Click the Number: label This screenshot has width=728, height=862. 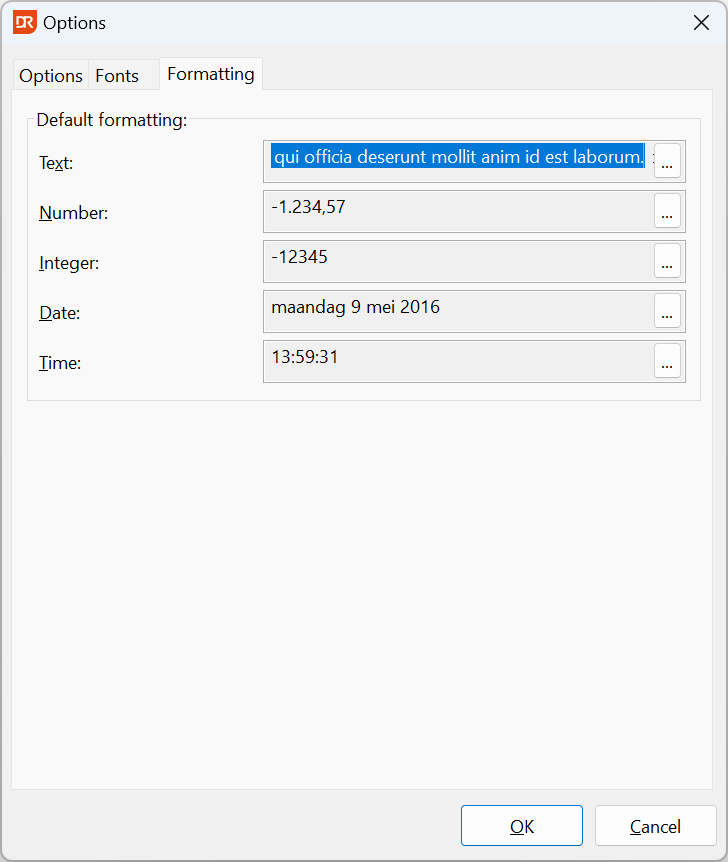[74, 213]
